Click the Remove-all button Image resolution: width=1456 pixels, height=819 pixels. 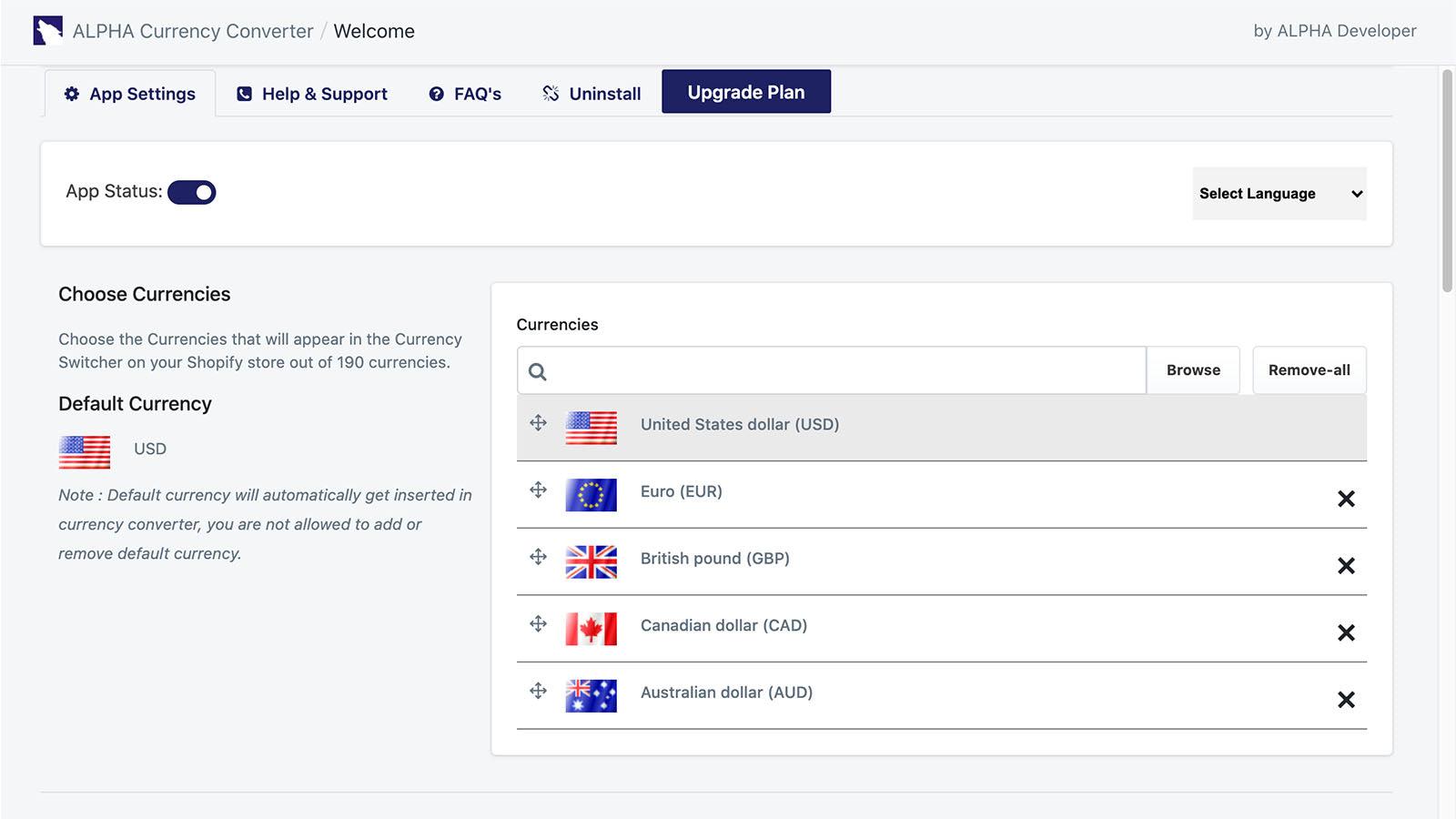(1309, 370)
